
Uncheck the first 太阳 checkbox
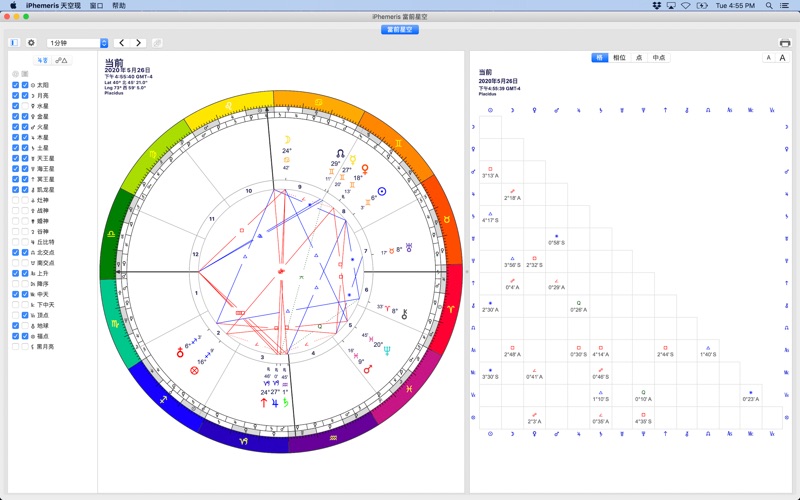click(x=15, y=87)
